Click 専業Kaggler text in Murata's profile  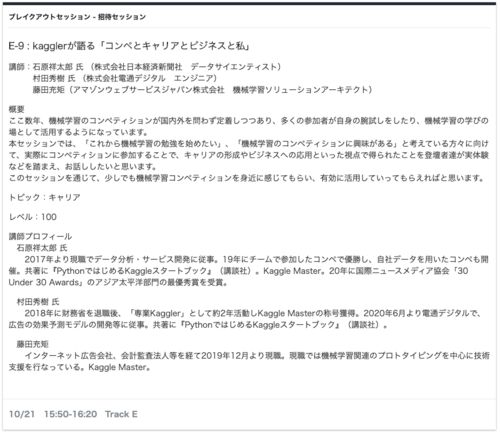pos(157,313)
